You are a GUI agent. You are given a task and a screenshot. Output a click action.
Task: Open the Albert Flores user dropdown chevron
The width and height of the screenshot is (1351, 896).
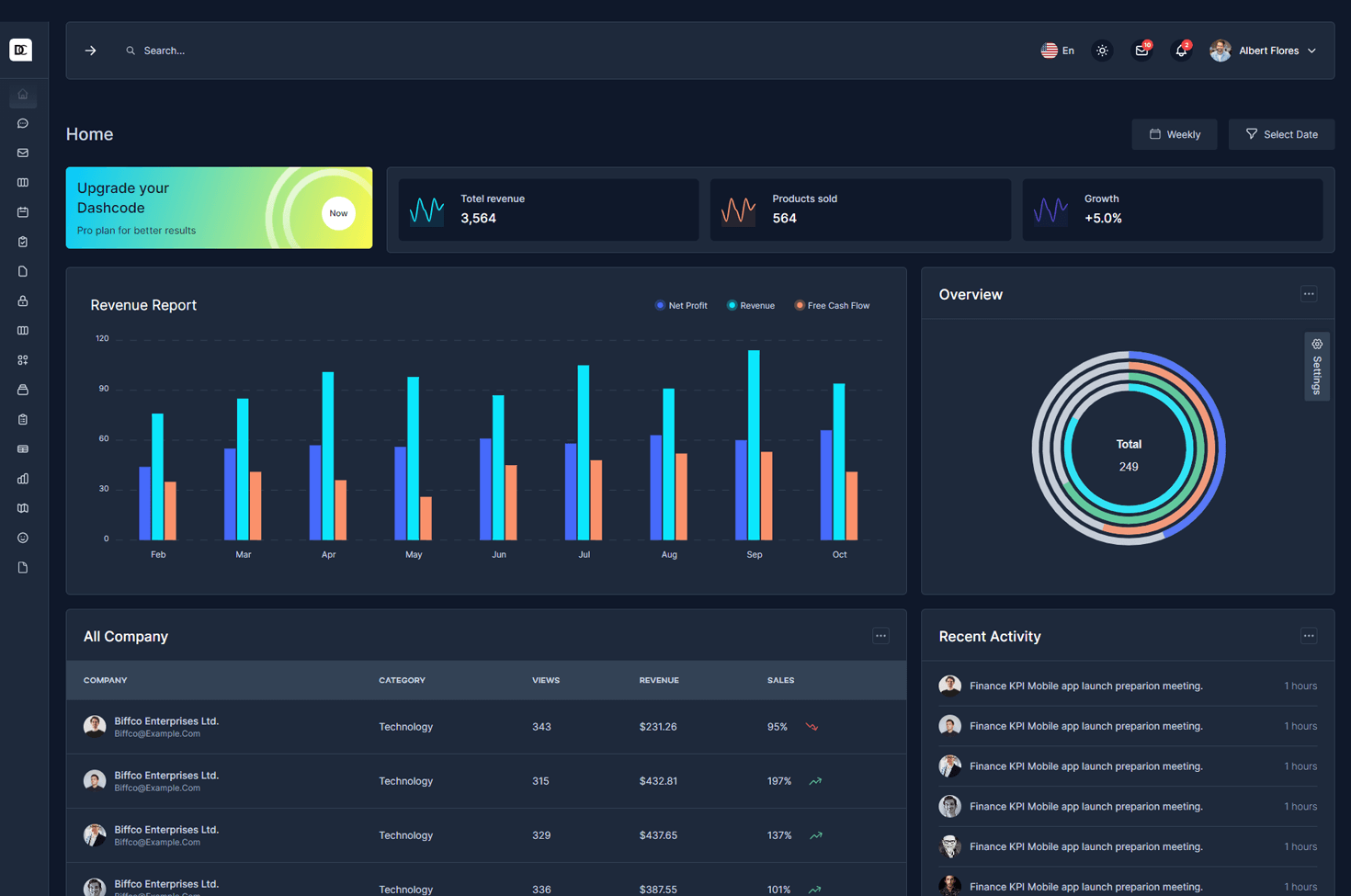pos(1311,51)
